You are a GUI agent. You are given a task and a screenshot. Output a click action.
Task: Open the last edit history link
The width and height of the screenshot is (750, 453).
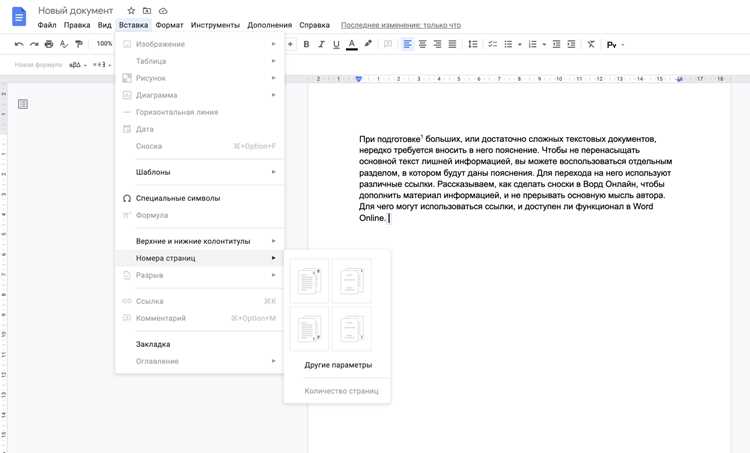pos(401,25)
